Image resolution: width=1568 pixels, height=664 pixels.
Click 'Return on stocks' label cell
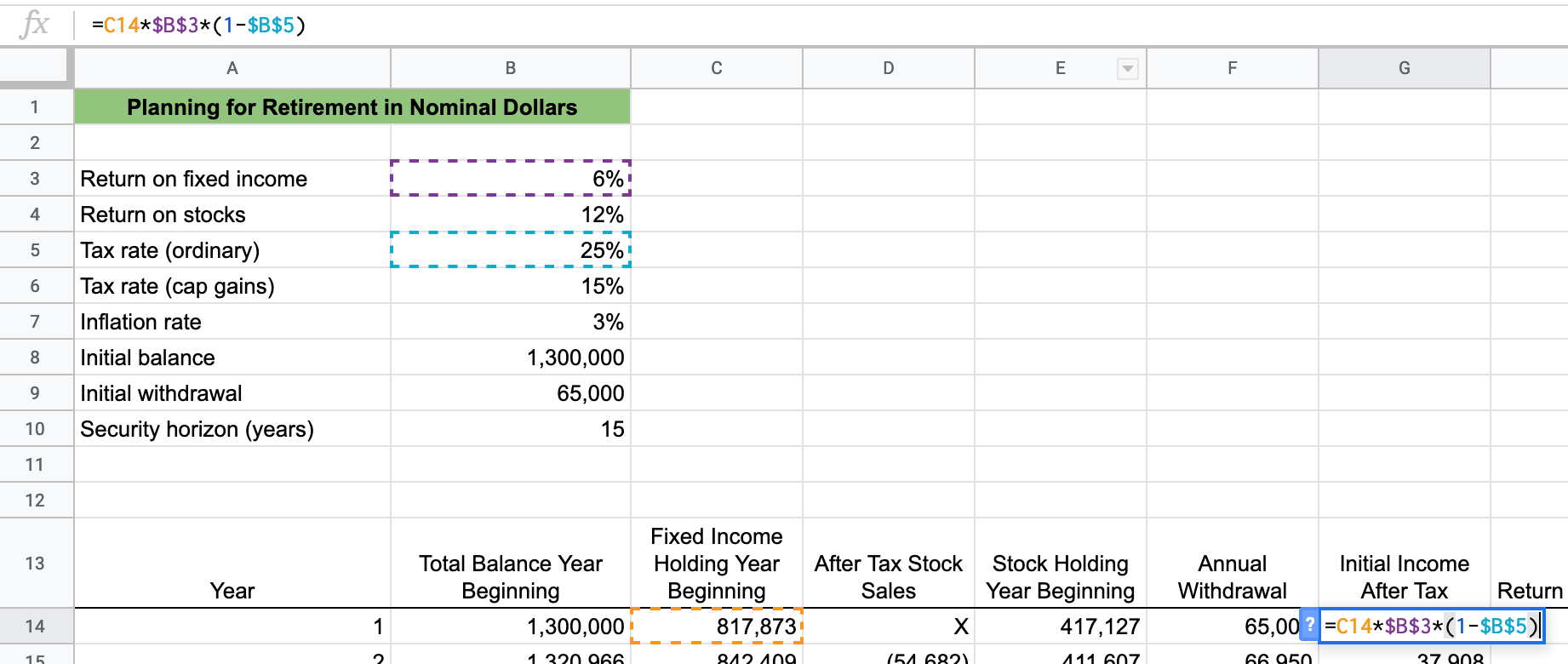tap(232, 215)
